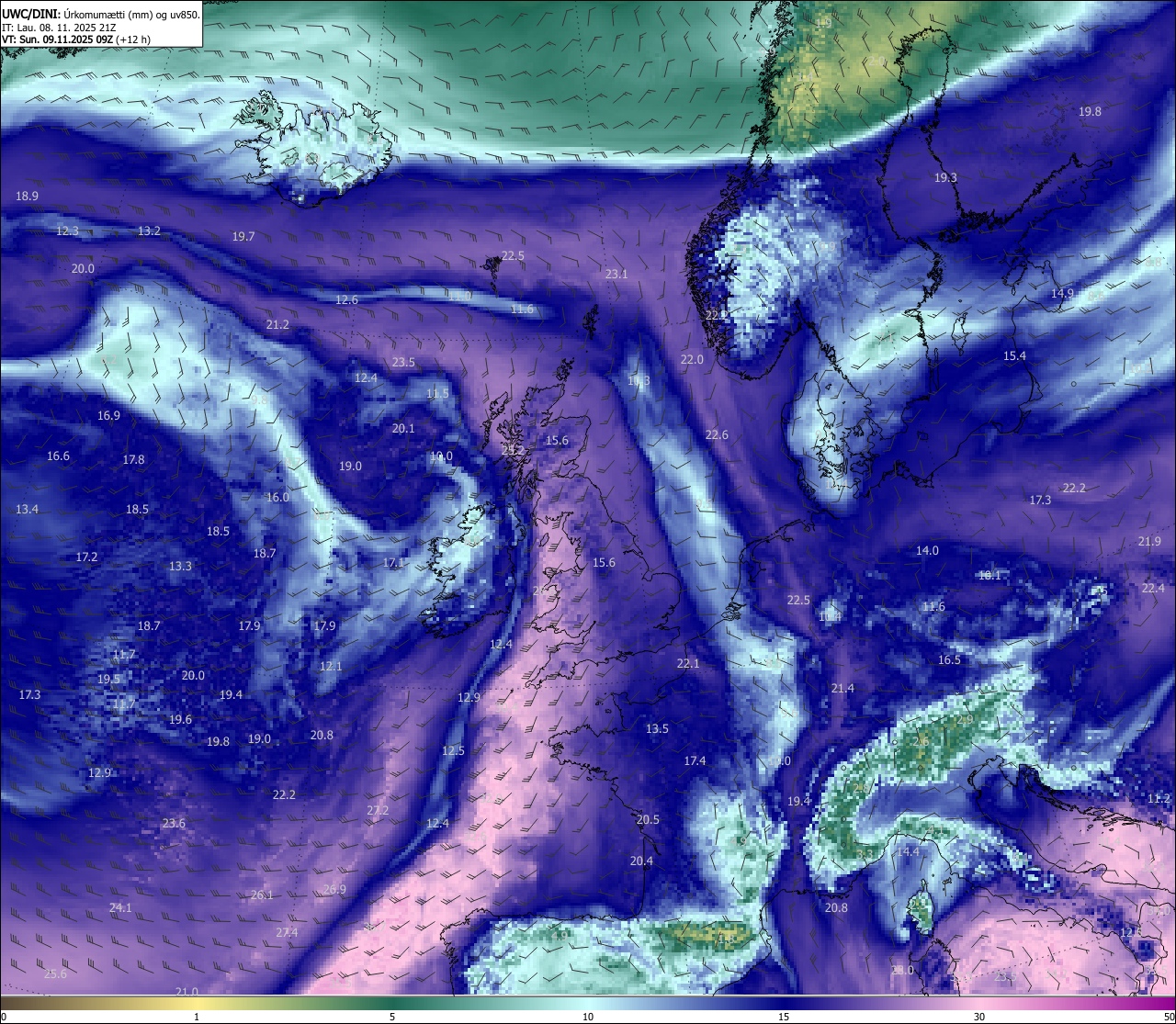This screenshot has height=1024, width=1176.
Task: Click the IT initialization time line 'Lau. 08. 11. 2025 21Z'
Action: click(x=59, y=28)
